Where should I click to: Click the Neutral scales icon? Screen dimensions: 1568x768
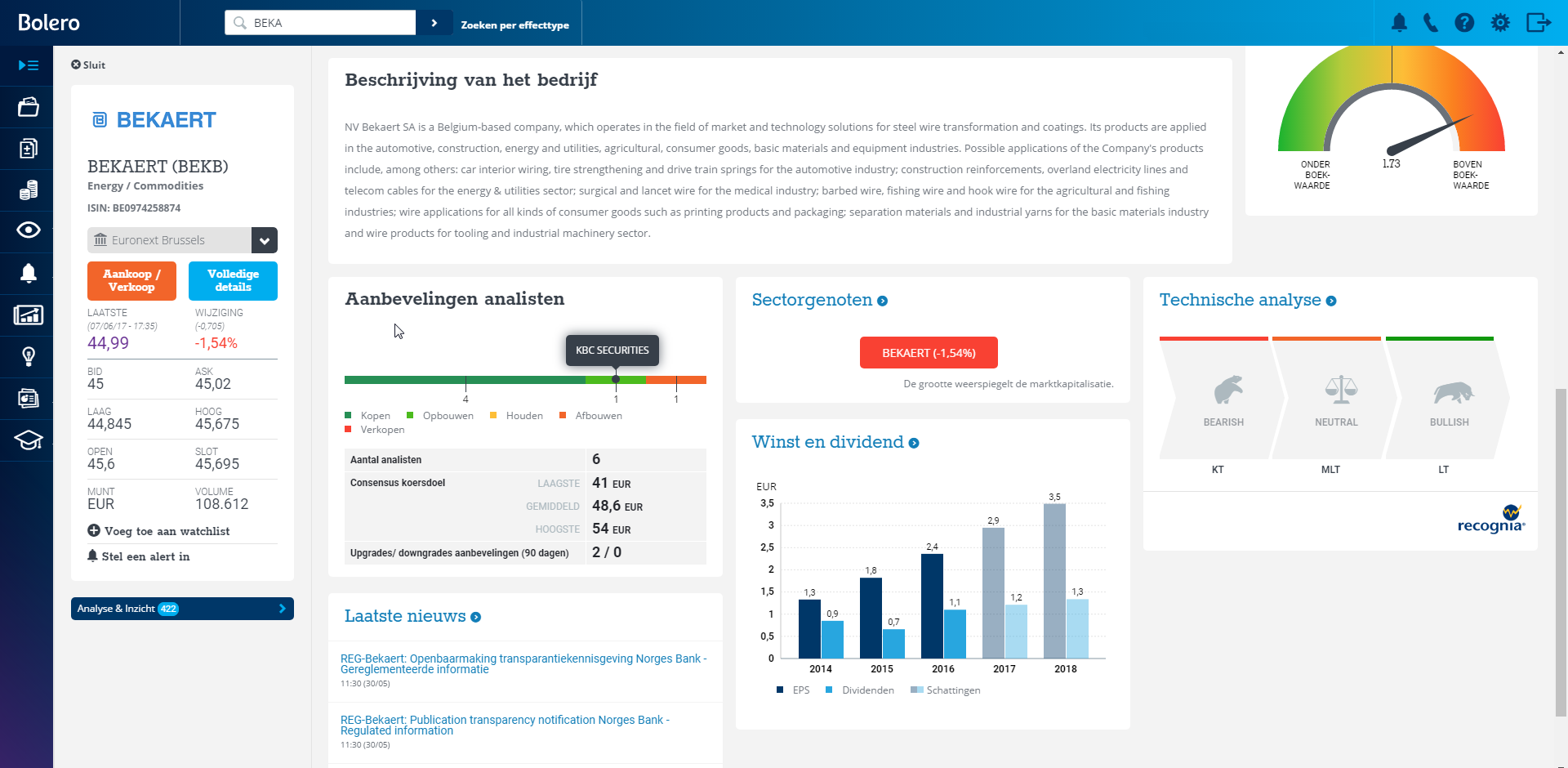(x=1341, y=391)
